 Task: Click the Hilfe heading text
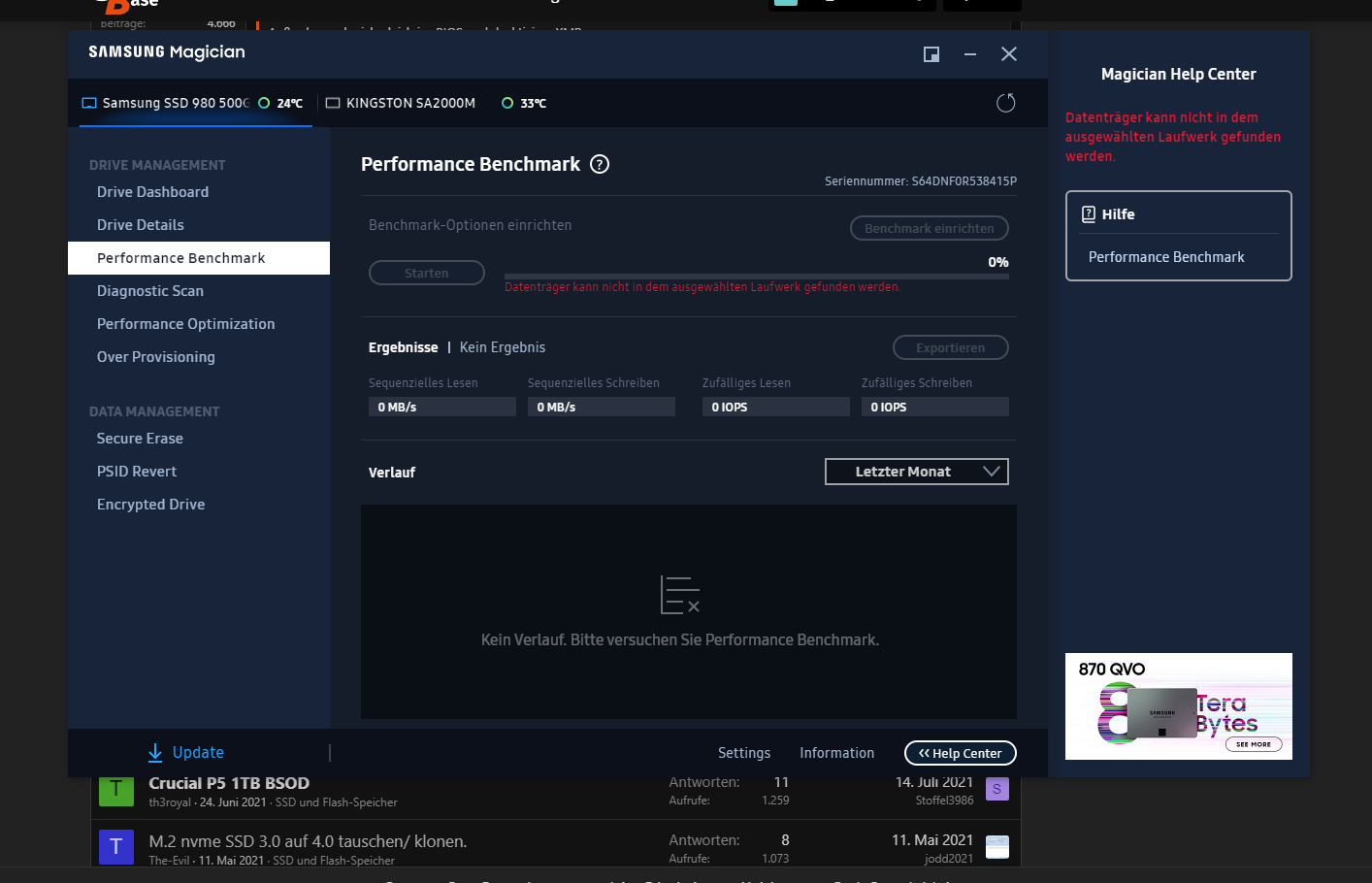pyautogui.click(x=1118, y=214)
